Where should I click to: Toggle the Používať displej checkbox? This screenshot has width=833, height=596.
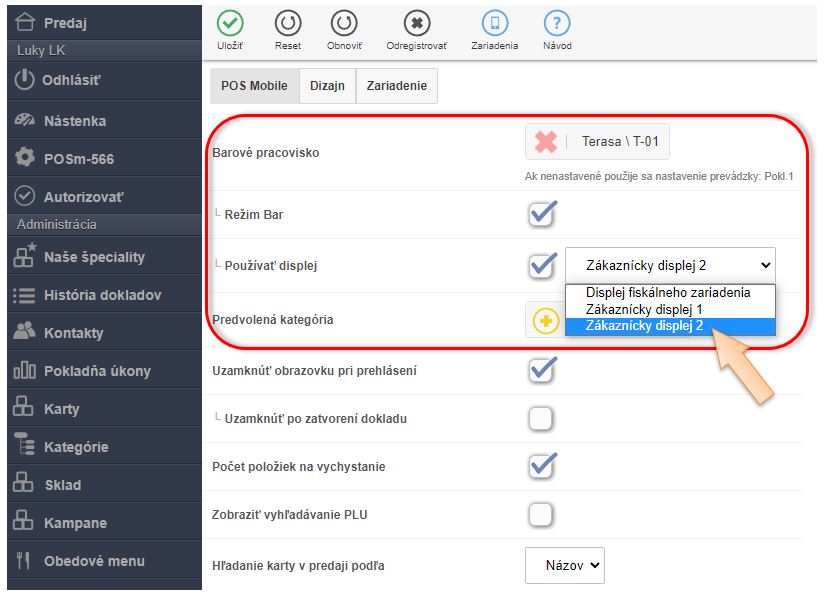pos(542,265)
